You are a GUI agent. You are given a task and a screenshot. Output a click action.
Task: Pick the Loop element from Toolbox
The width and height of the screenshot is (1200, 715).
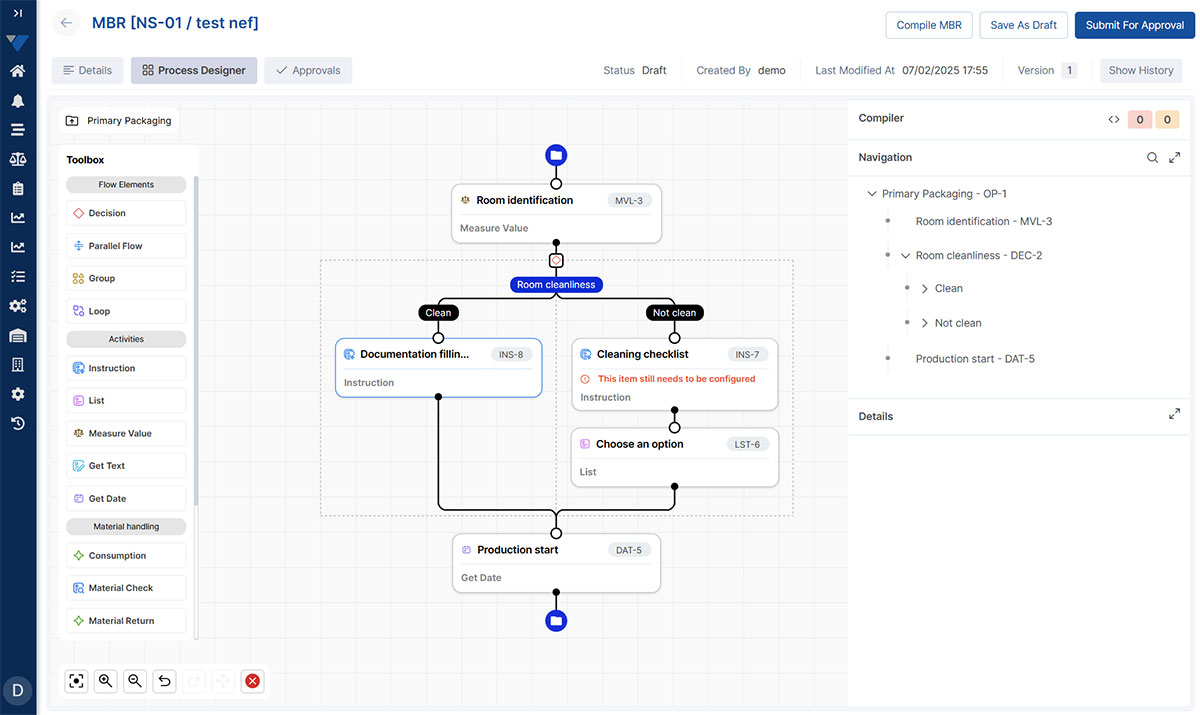click(126, 311)
